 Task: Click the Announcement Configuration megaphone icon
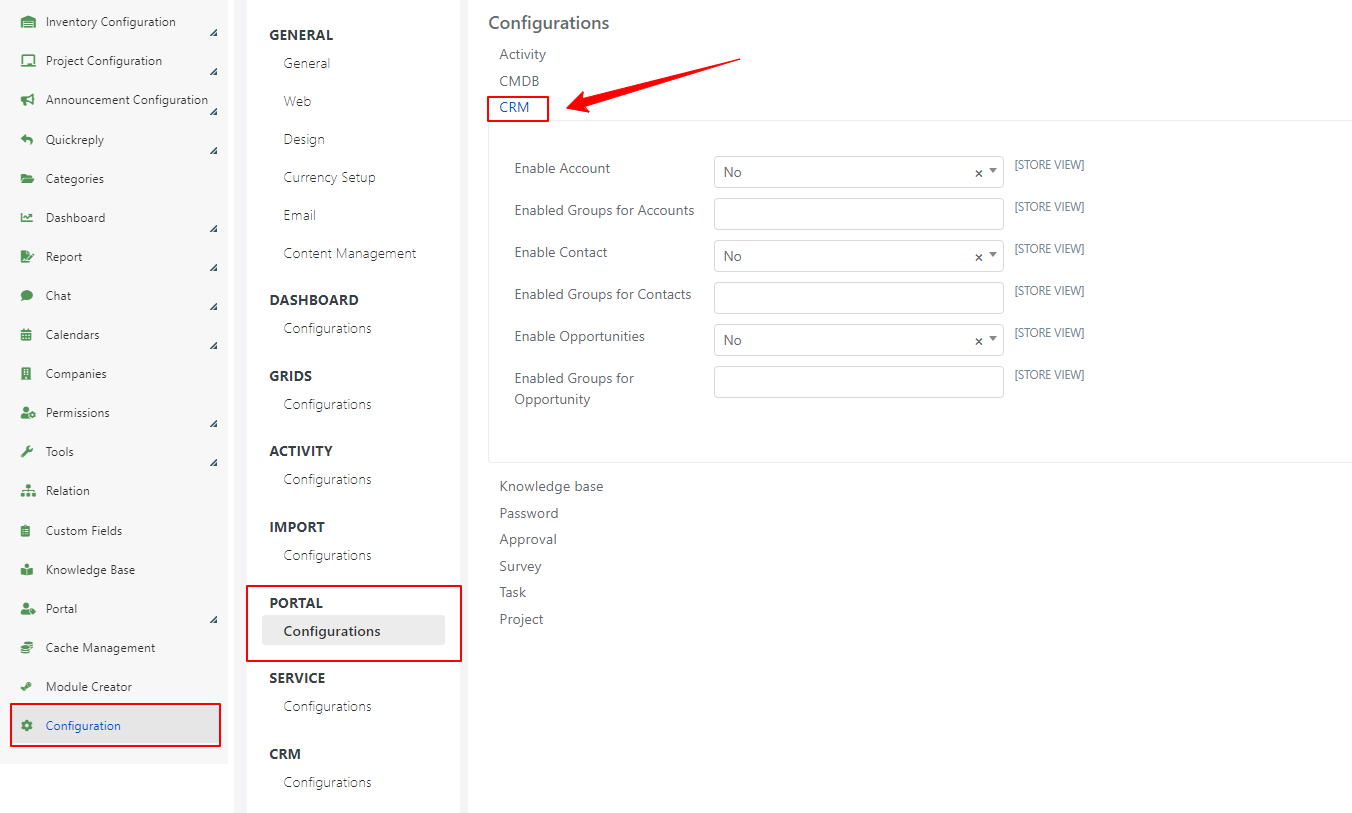point(28,100)
